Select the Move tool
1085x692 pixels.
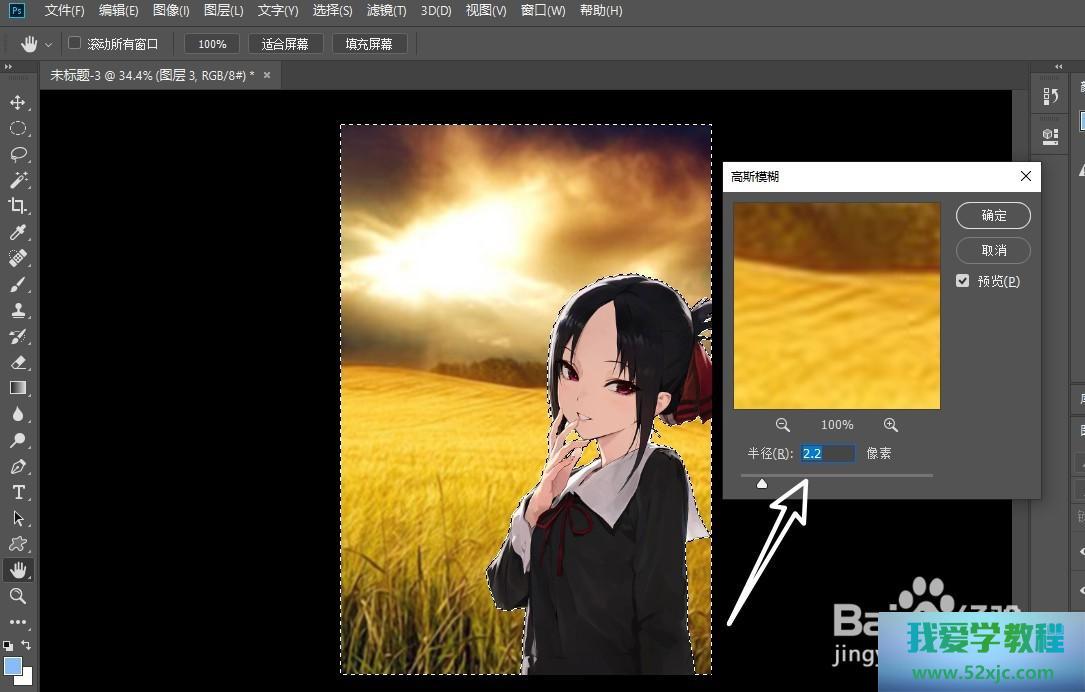pos(17,102)
